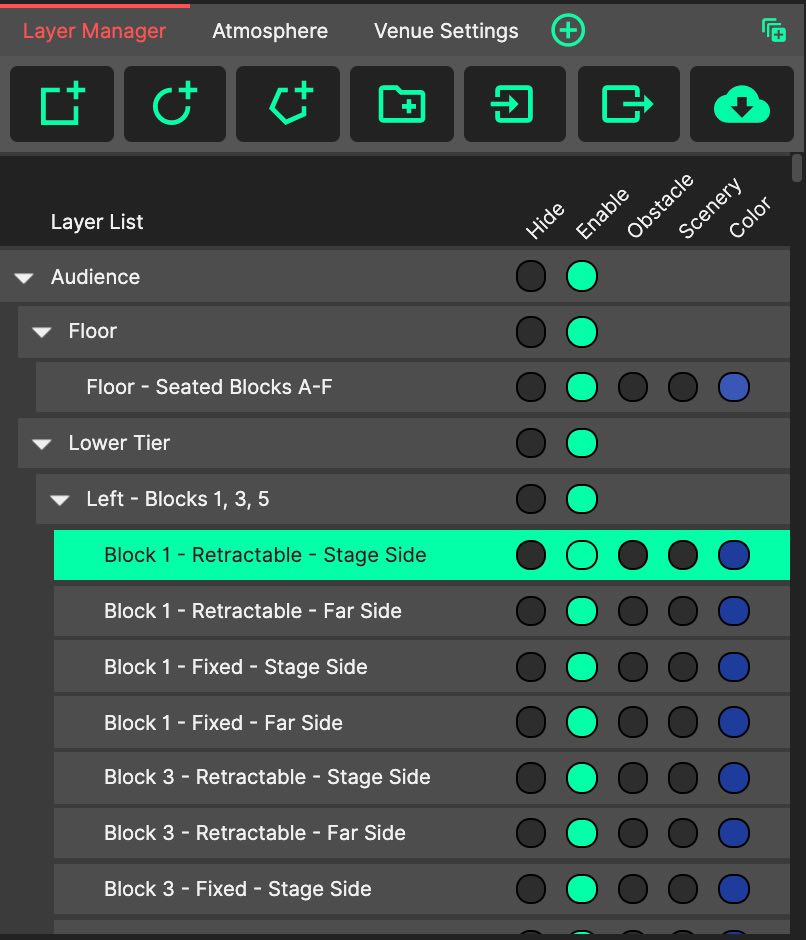
Task: Toggle Obstacle for Block 1 - Retractable - Far Side
Action: tap(633, 611)
